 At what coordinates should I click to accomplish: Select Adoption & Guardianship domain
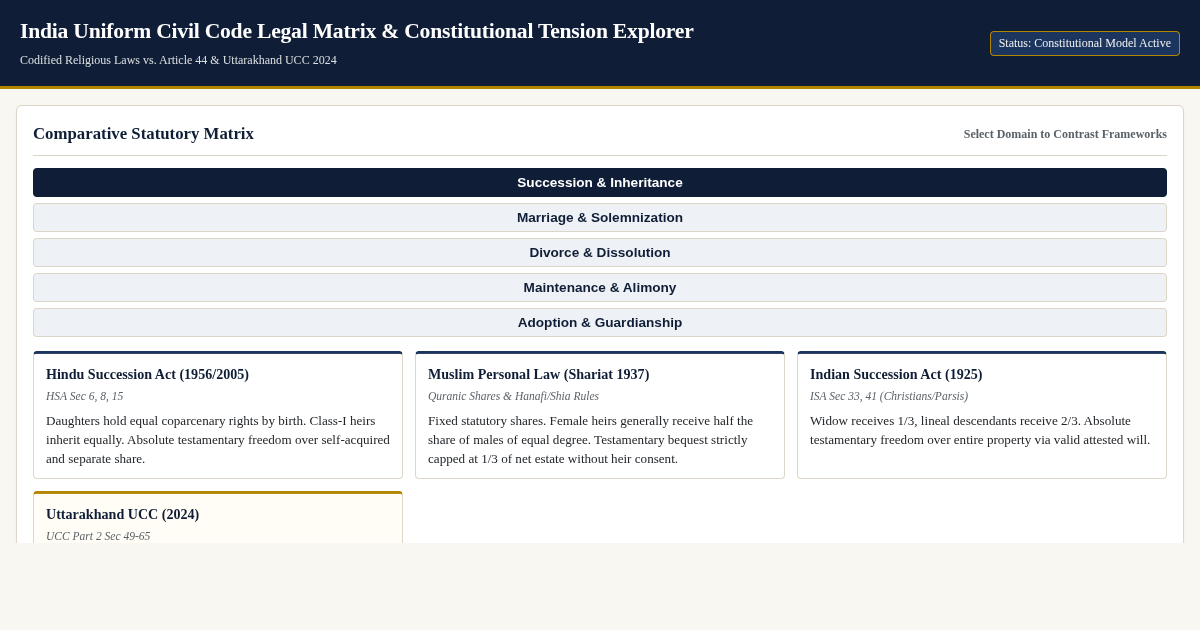[600, 322]
